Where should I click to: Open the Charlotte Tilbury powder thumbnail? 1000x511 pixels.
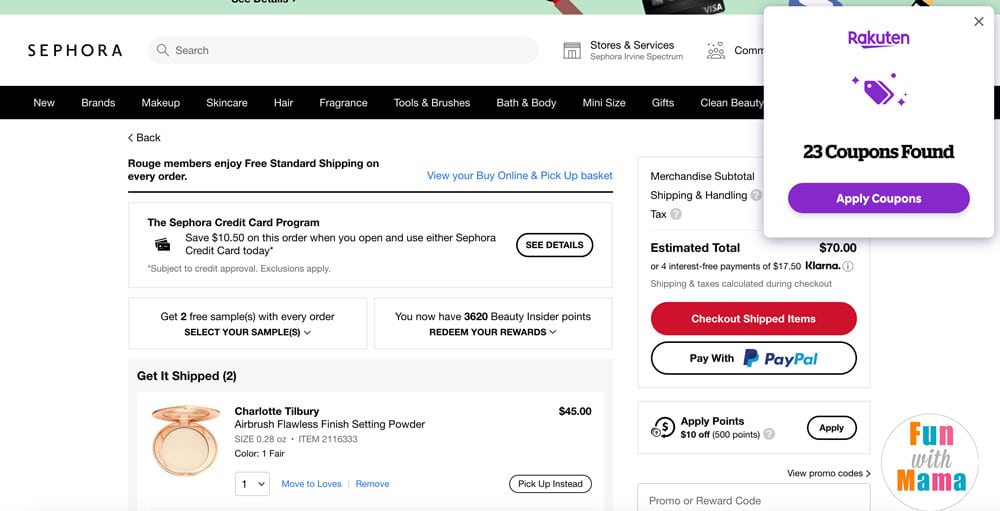click(x=186, y=440)
